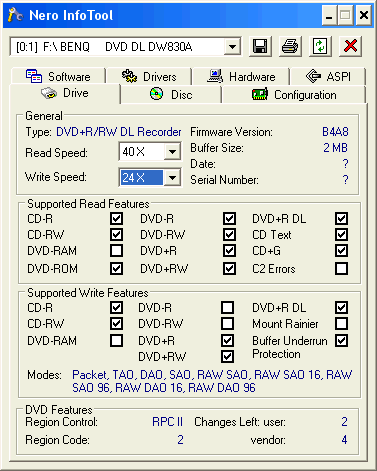Toggle the C2 Errors checkbox
Screen dimensions: 377x471
342,268
